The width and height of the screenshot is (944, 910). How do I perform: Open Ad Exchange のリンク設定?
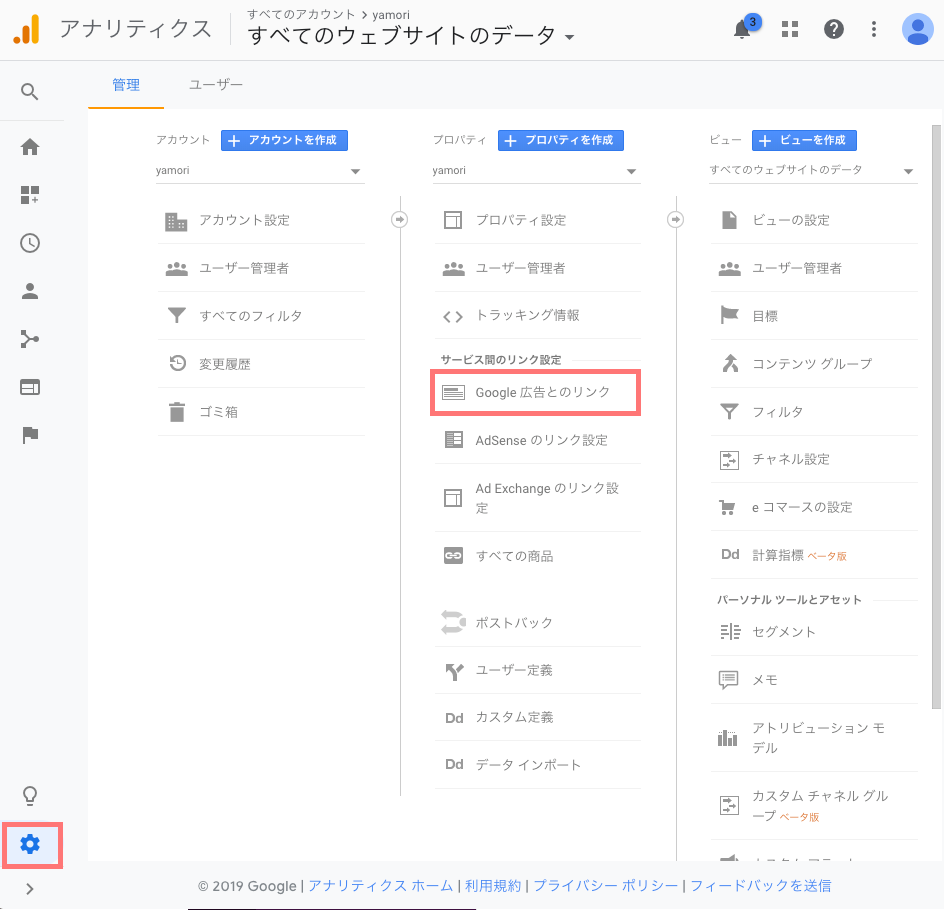point(537,498)
